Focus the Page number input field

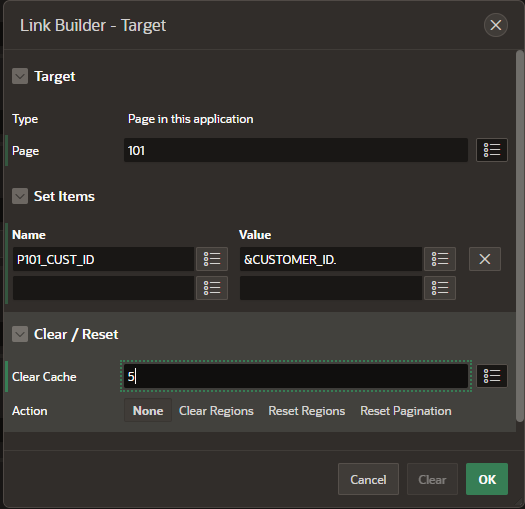click(296, 150)
